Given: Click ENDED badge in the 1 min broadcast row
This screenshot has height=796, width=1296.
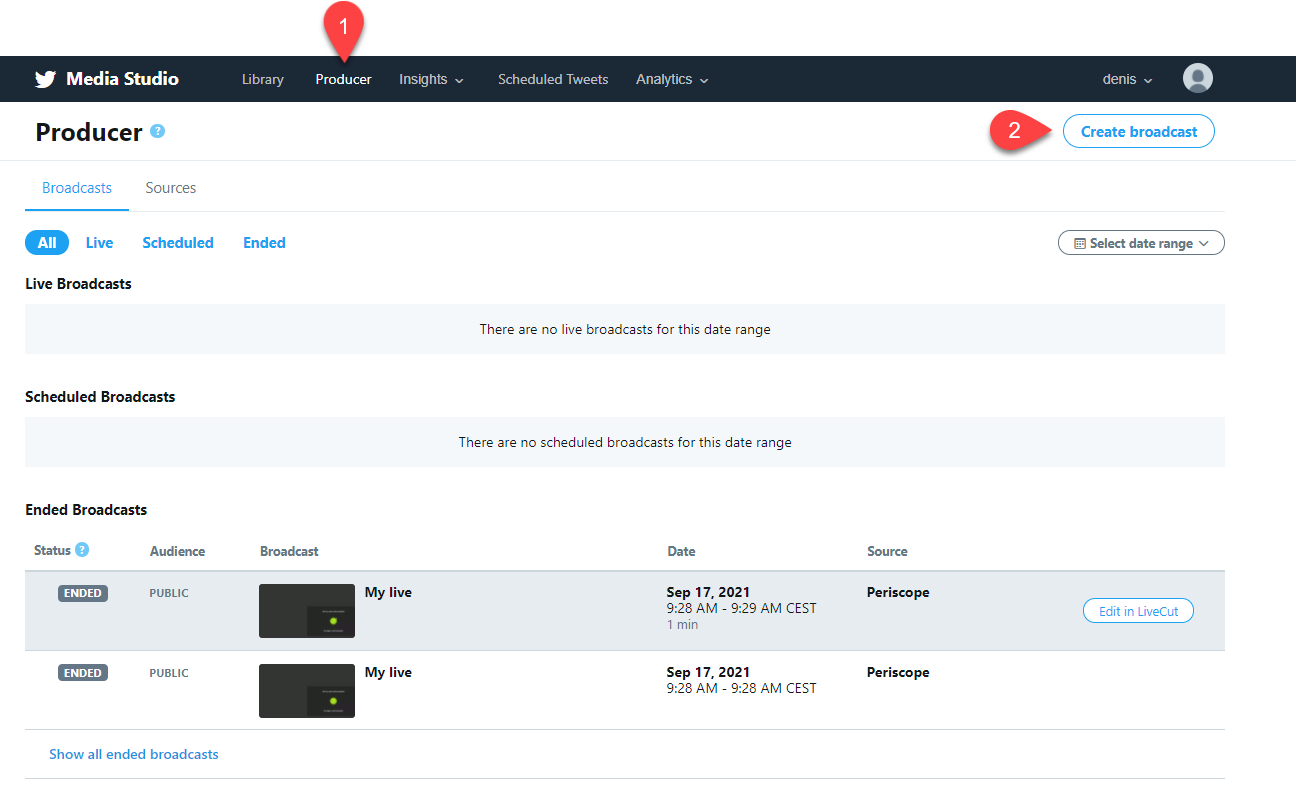Looking at the screenshot, I should pyautogui.click(x=83, y=593).
